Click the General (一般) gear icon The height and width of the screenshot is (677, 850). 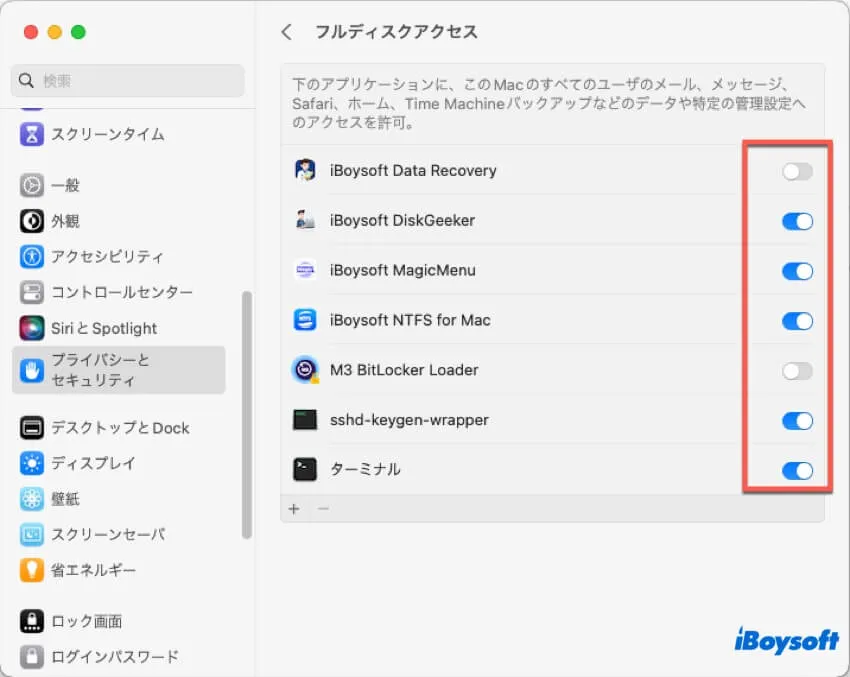[31, 185]
